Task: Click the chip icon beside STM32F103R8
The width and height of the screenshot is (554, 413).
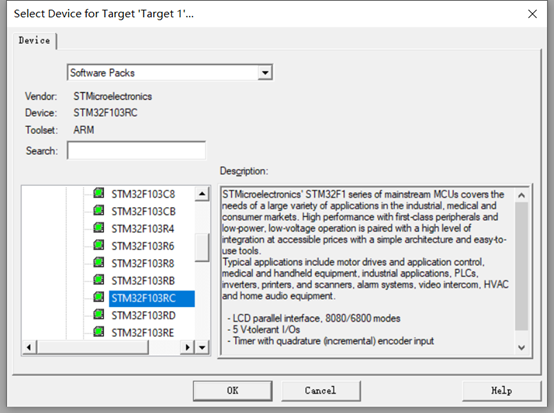Action: [99, 262]
